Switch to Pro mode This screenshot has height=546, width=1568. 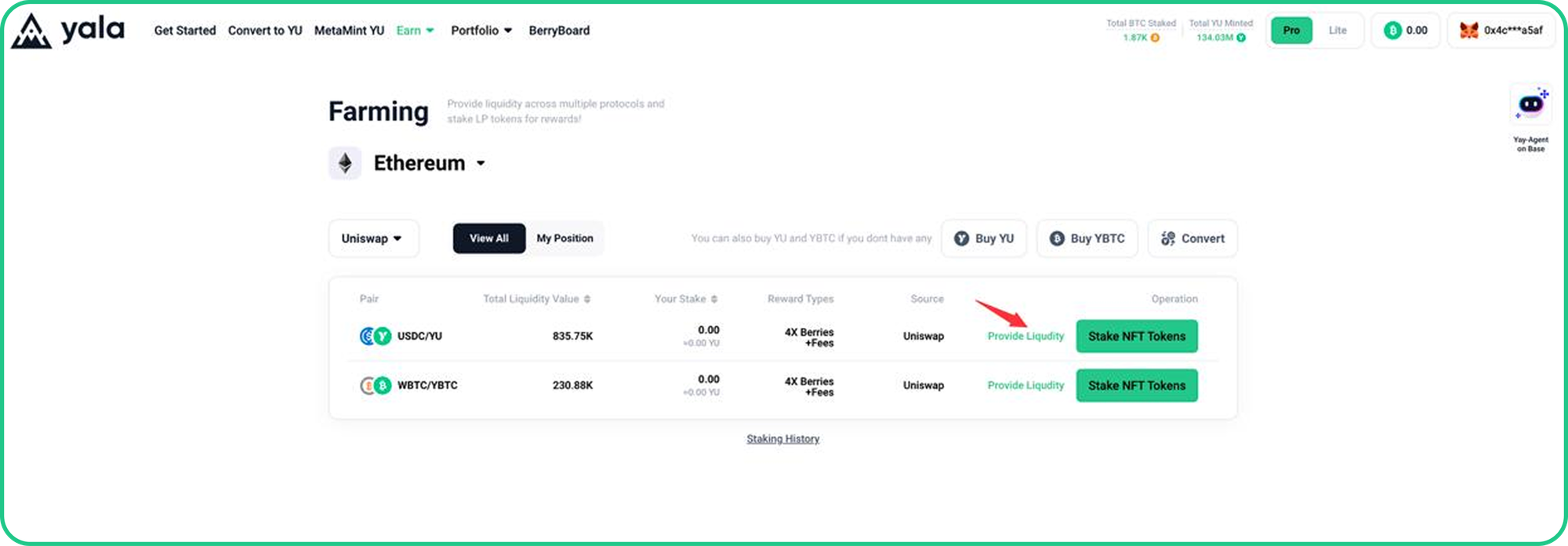coord(1291,31)
